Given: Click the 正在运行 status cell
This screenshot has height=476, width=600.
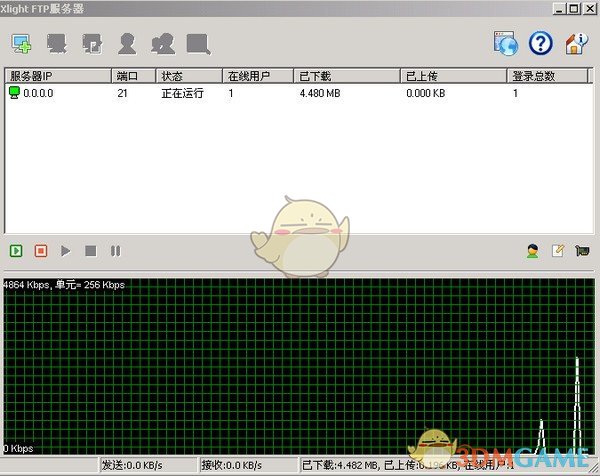Looking at the screenshot, I should point(183,93).
